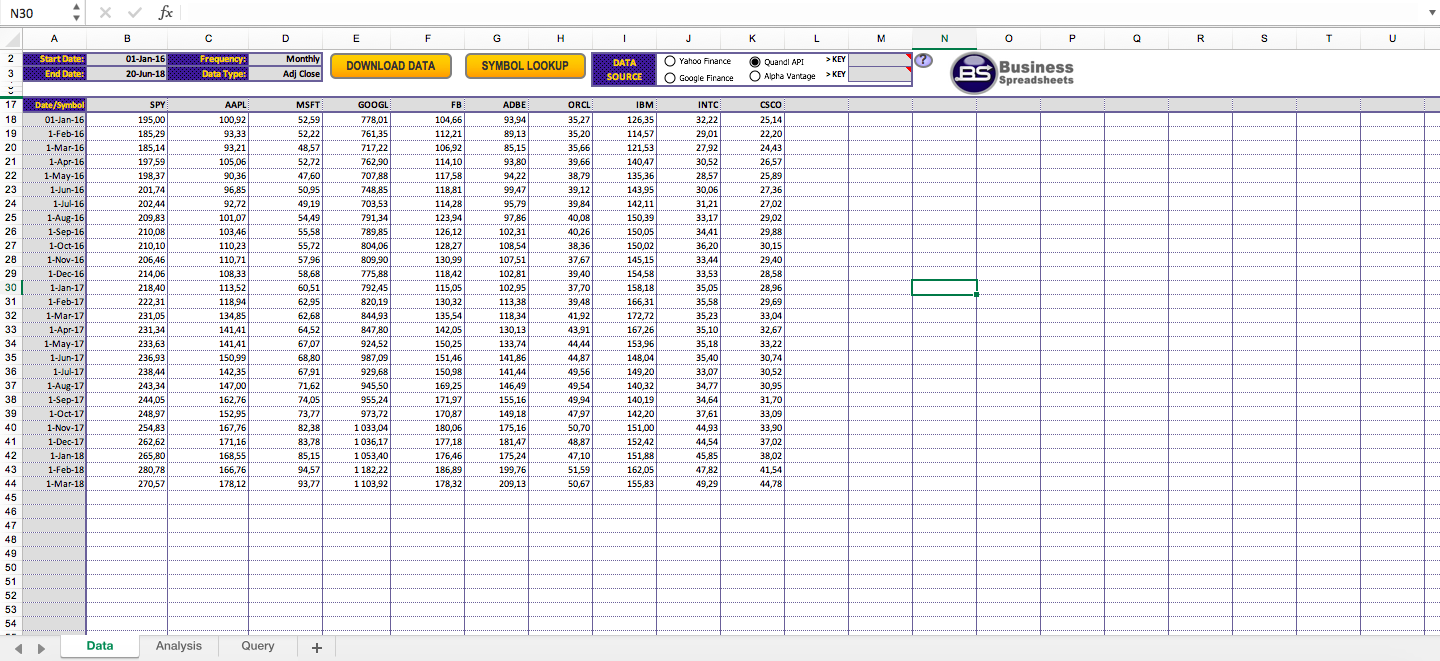Choose Alpha Vantage as data source
Screen dimensions: 1440x661
(x=755, y=77)
